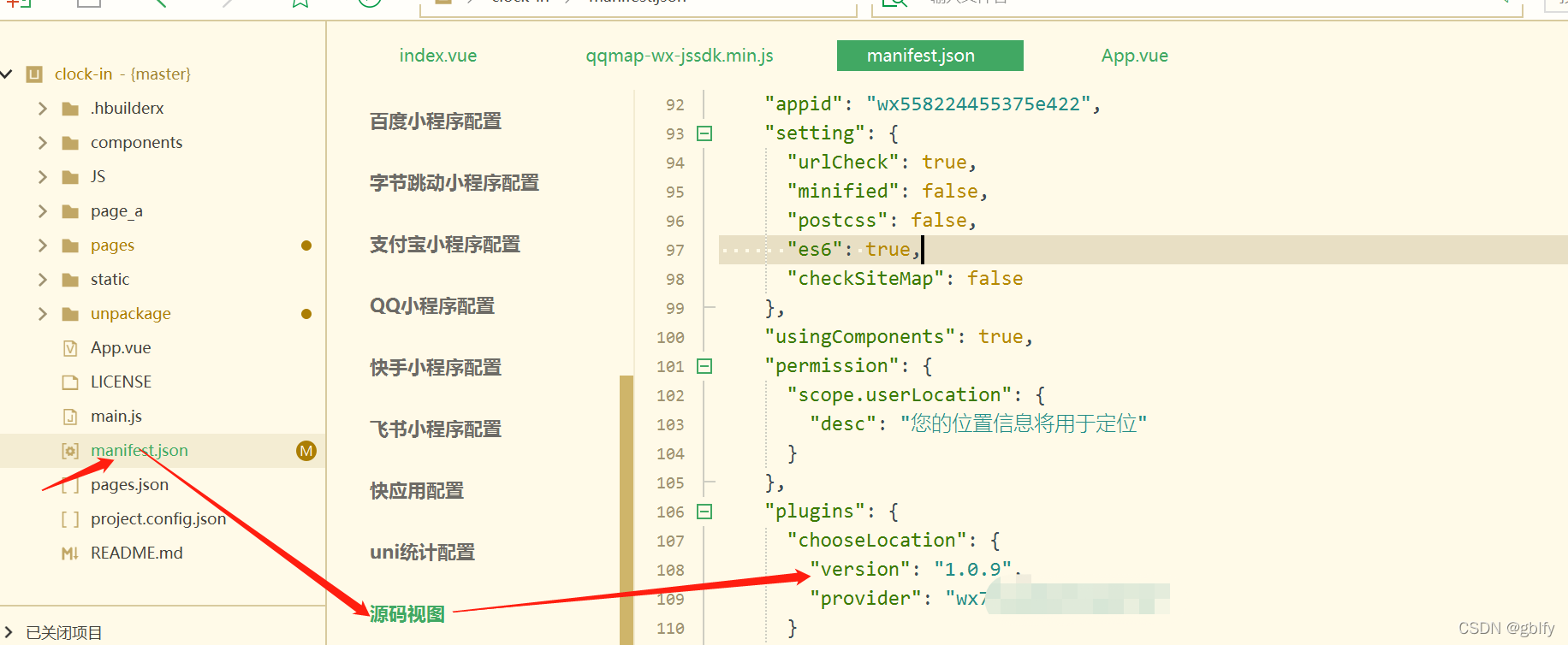Click the LICENSE file icon
The image size is (1568, 645).
pos(70,382)
